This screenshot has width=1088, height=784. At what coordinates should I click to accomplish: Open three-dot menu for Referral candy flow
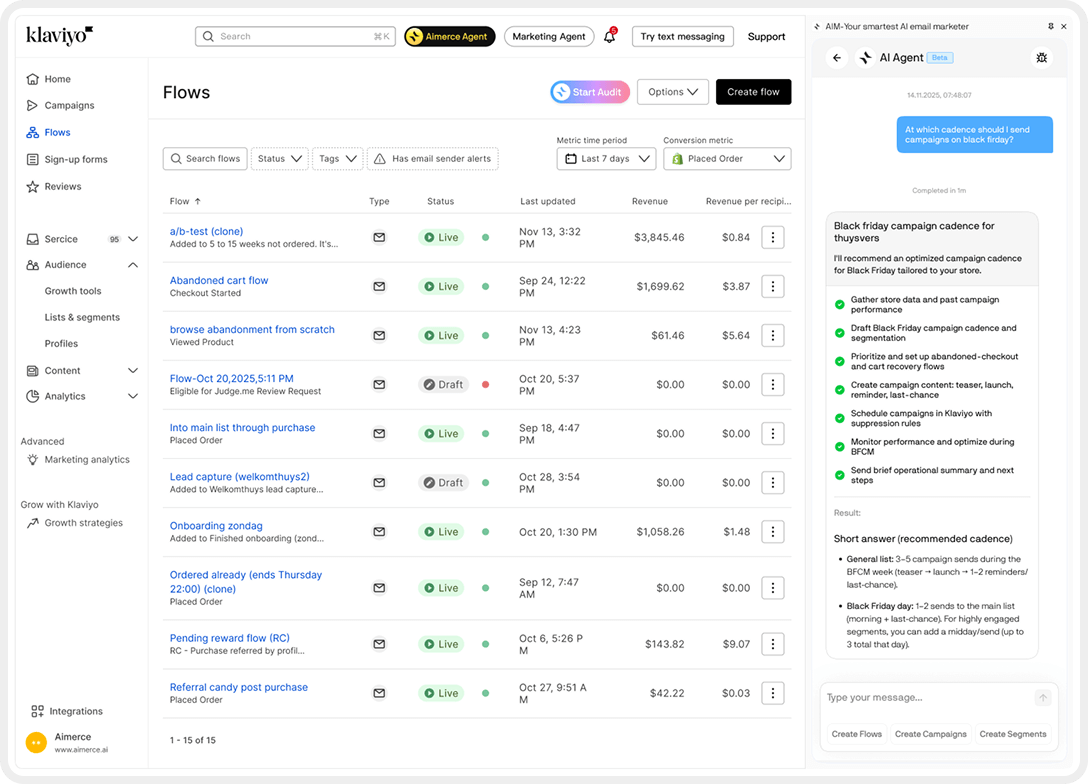[x=772, y=693]
